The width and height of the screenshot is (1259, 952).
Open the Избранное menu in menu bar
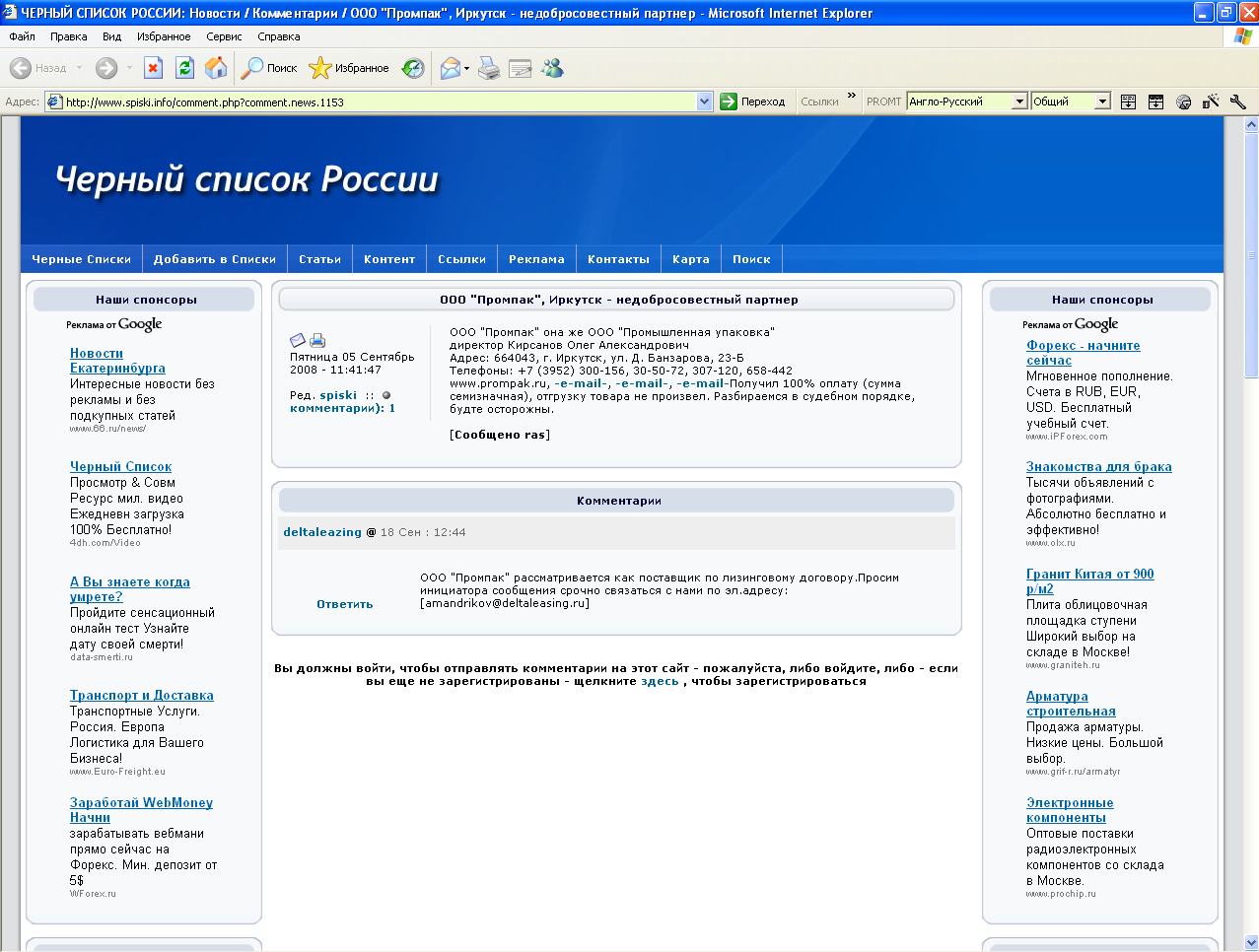pos(164,36)
